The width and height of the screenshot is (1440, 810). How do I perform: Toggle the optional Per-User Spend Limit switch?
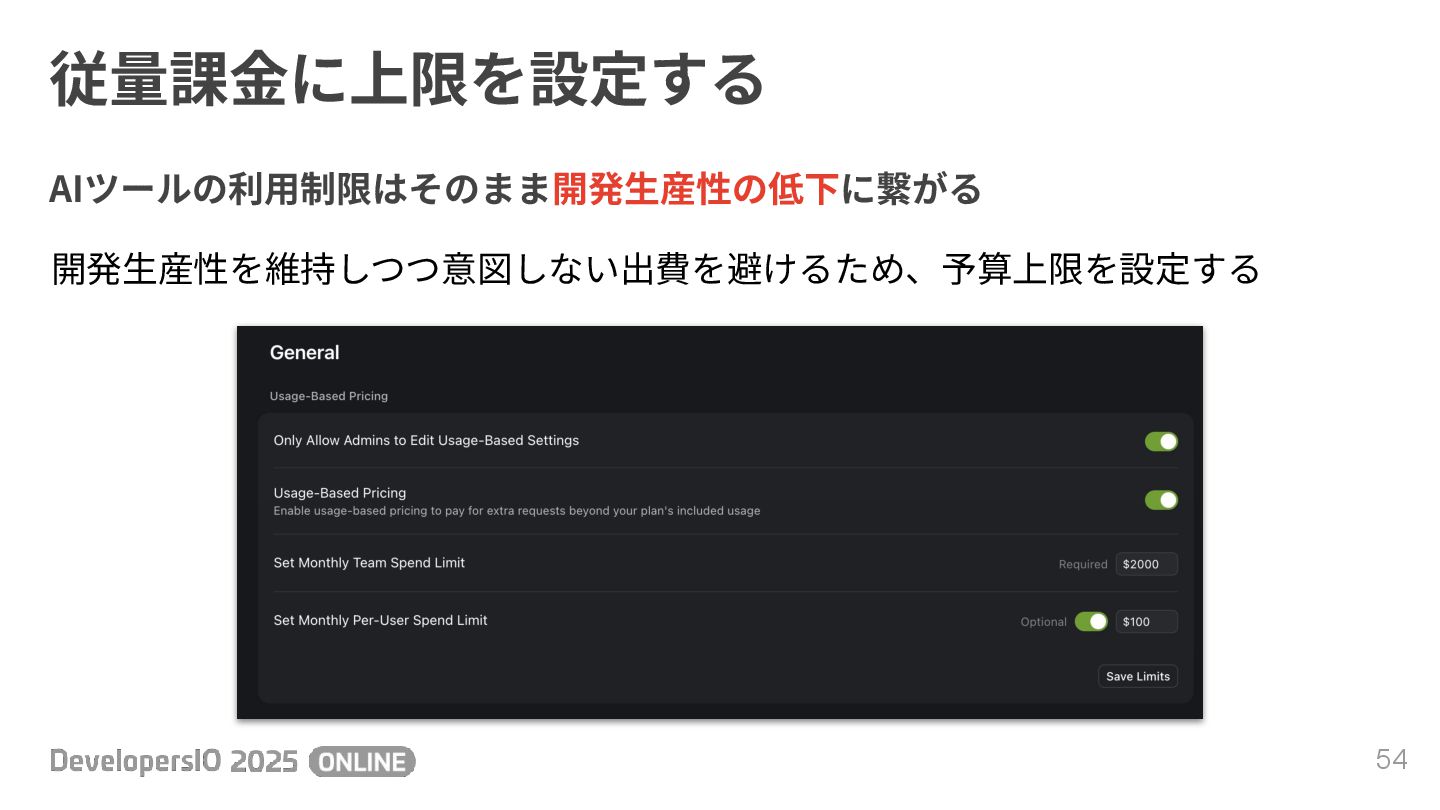(x=1091, y=621)
